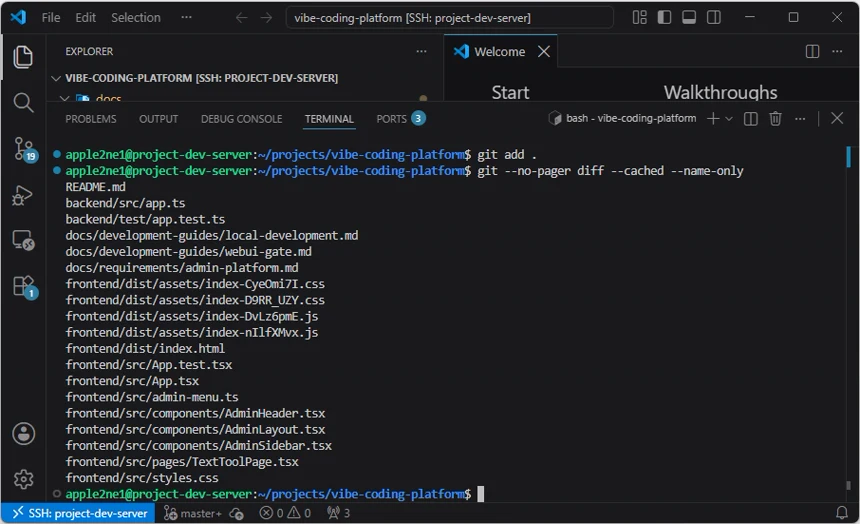Open Customize Layout control
This screenshot has height=524, width=860.
[640, 18]
